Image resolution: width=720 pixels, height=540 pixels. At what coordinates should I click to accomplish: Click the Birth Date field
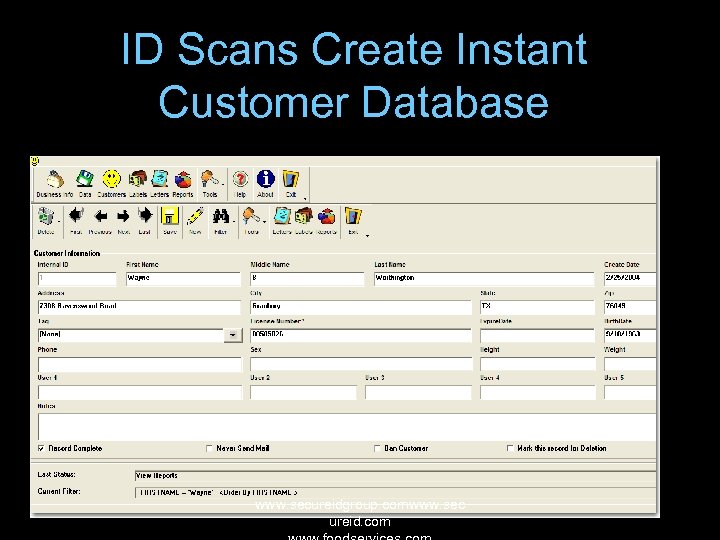click(630, 335)
